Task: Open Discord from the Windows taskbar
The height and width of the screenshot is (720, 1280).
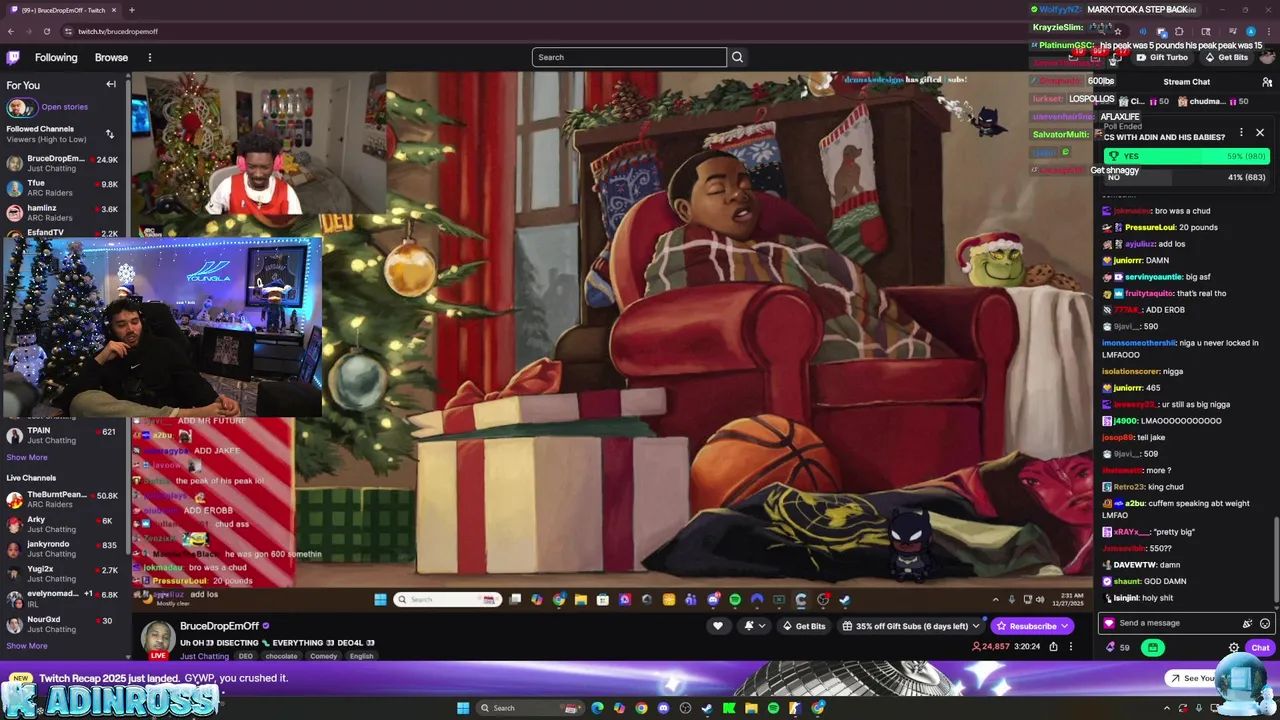Action: [x=663, y=708]
